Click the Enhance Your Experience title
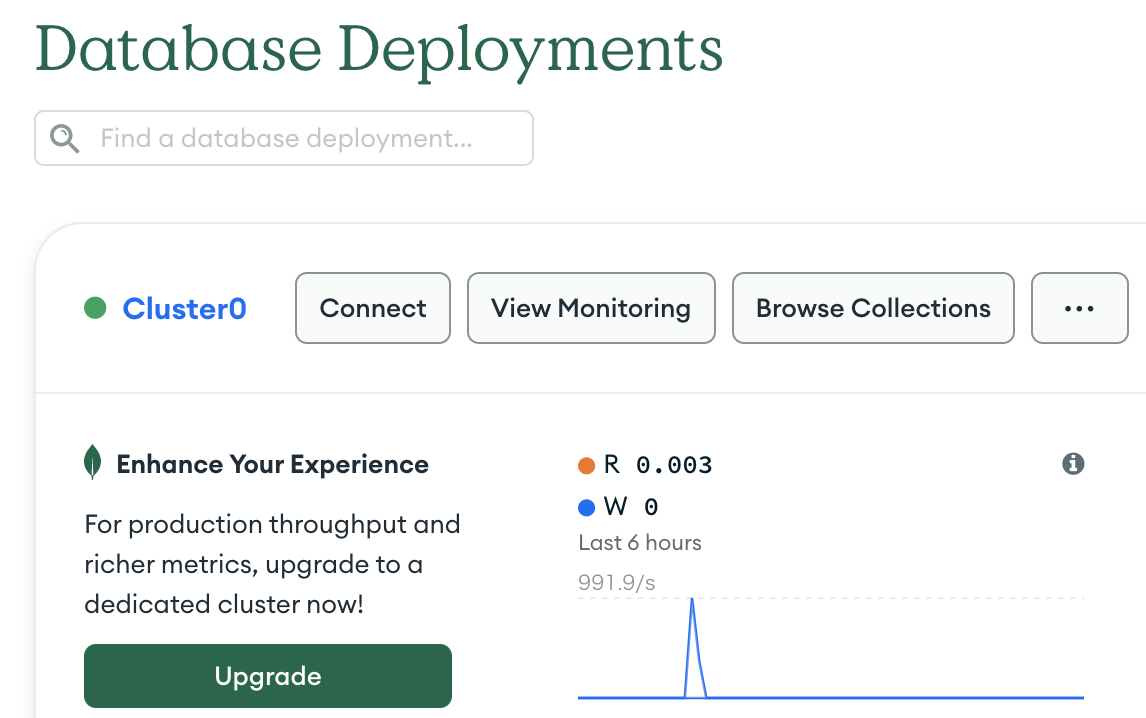 273,464
